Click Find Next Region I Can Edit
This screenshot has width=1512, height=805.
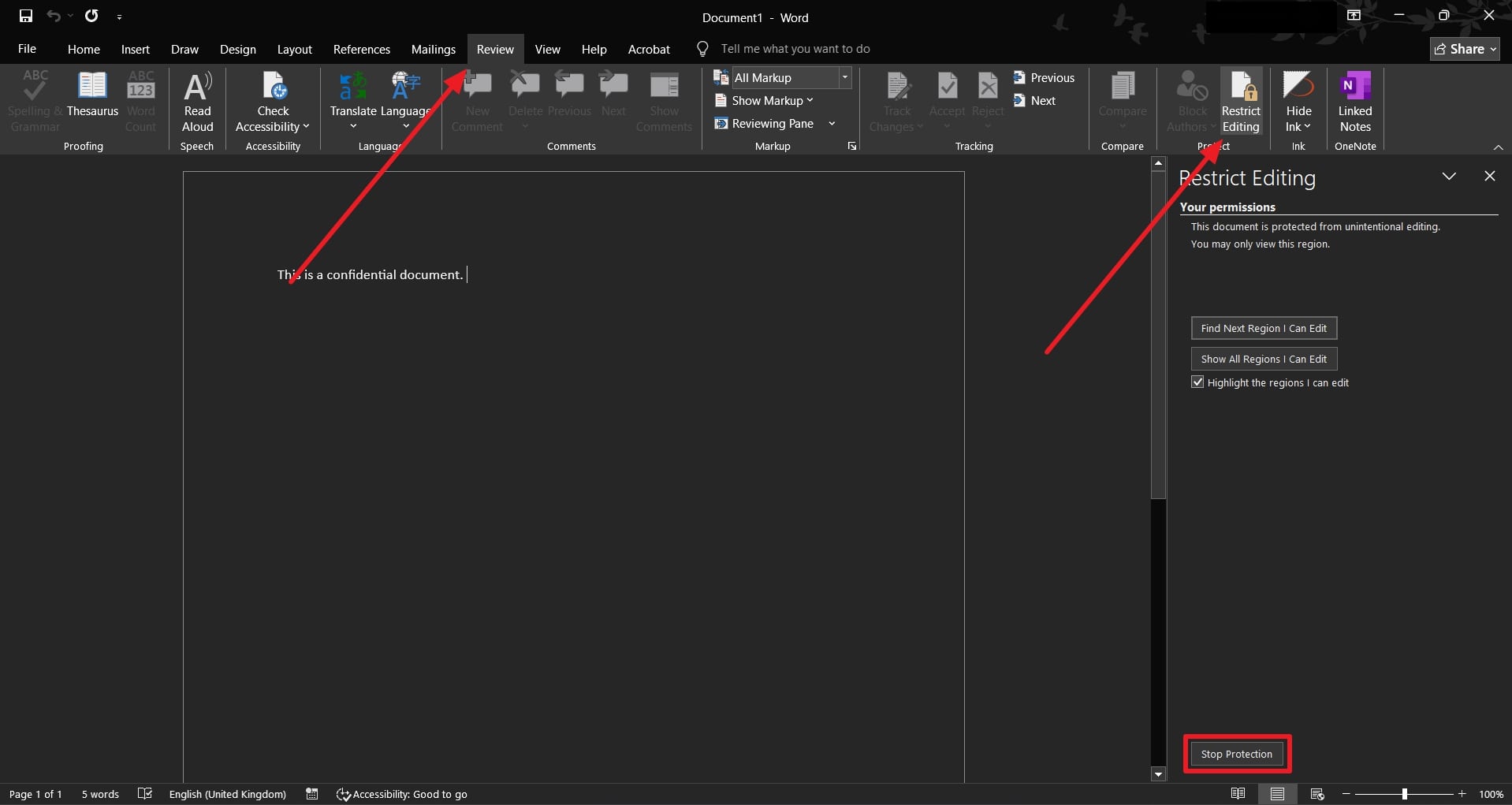[1264, 328]
